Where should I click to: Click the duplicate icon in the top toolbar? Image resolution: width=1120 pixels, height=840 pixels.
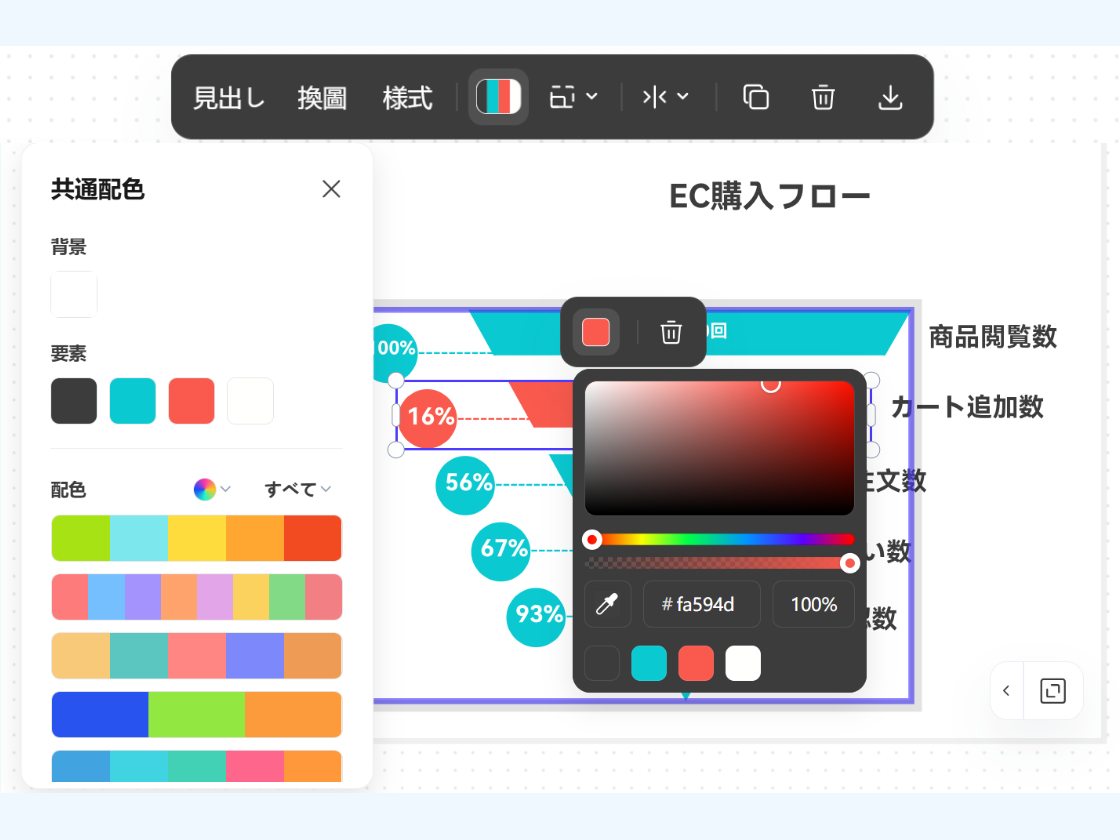point(756,96)
